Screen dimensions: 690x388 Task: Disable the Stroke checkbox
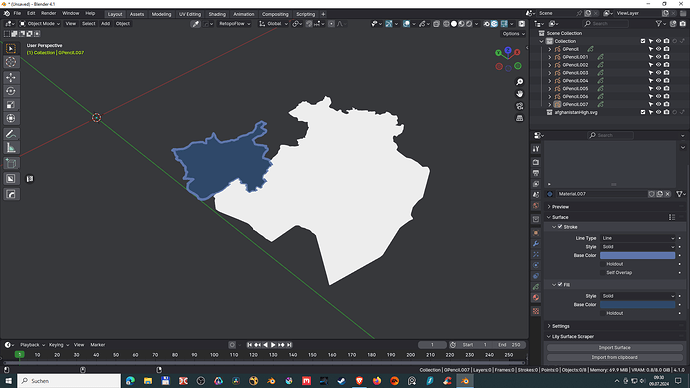coord(560,227)
